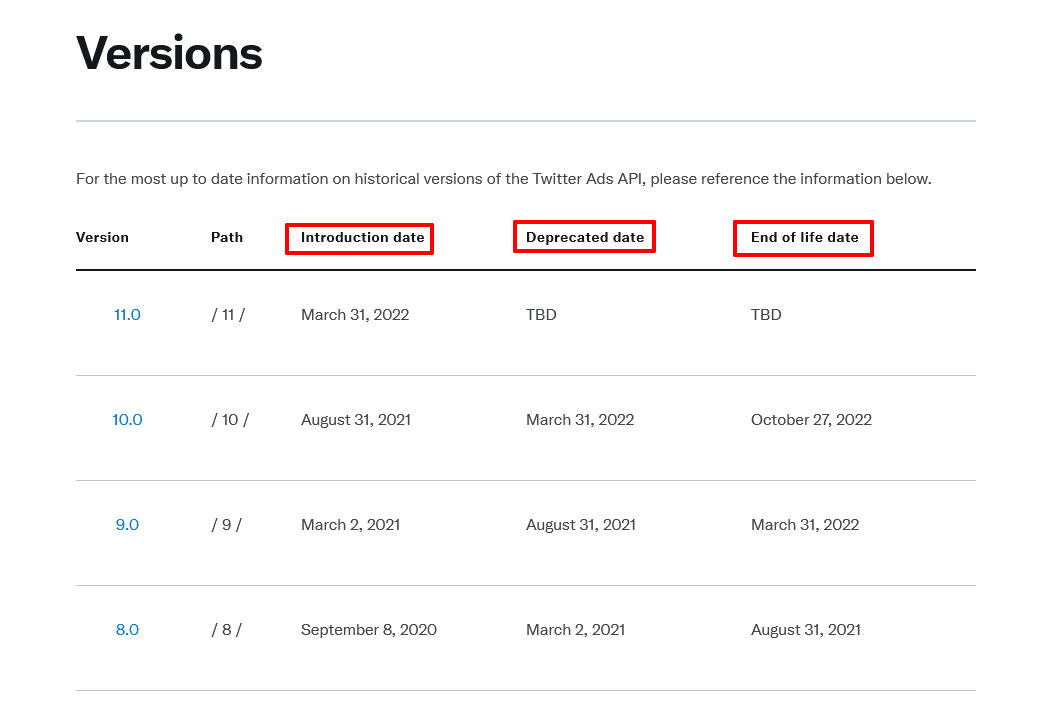
Task: Click the / 9 / path cell
Action: click(227, 525)
